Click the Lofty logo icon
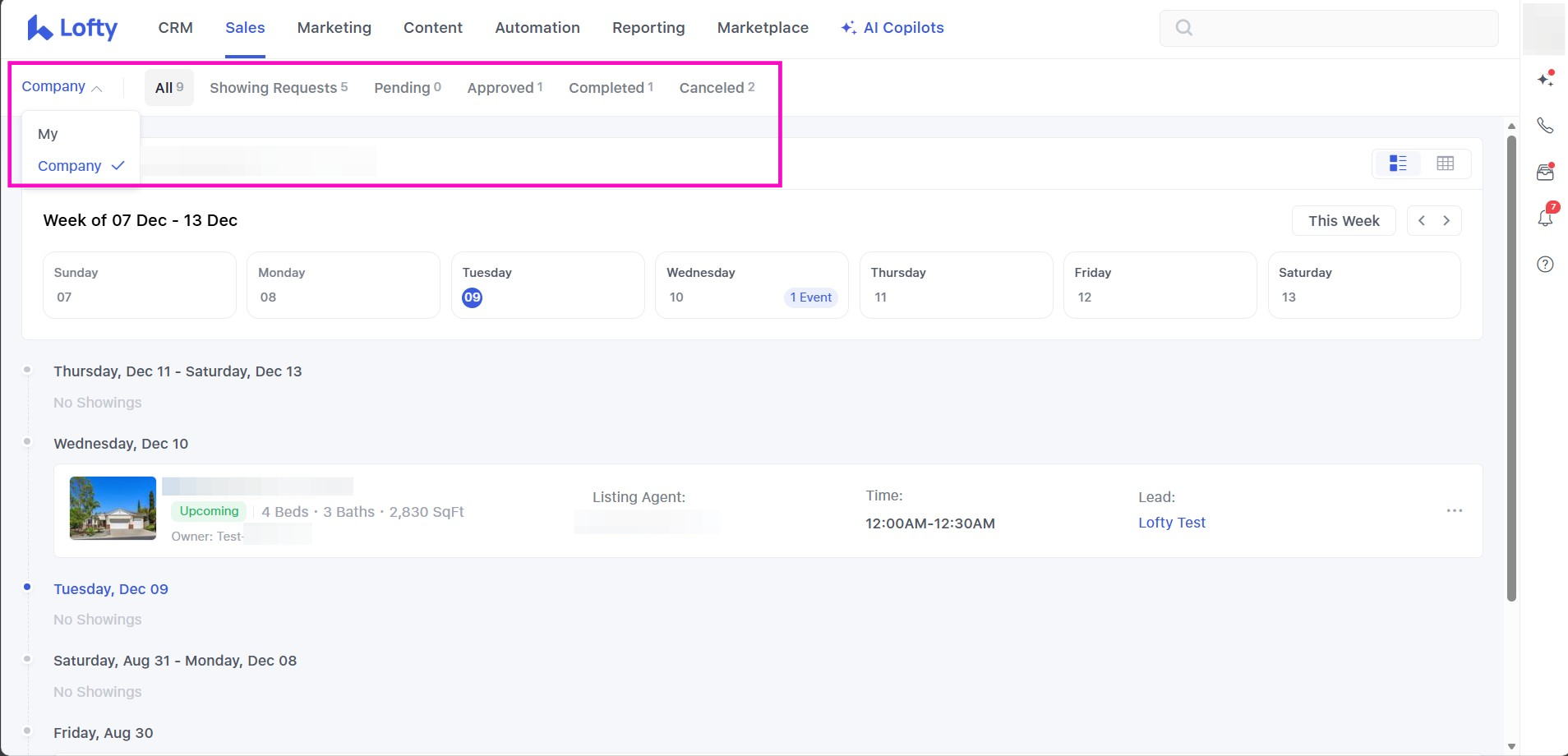Image resolution: width=1568 pixels, height=756 pixels. coord(39,28)
